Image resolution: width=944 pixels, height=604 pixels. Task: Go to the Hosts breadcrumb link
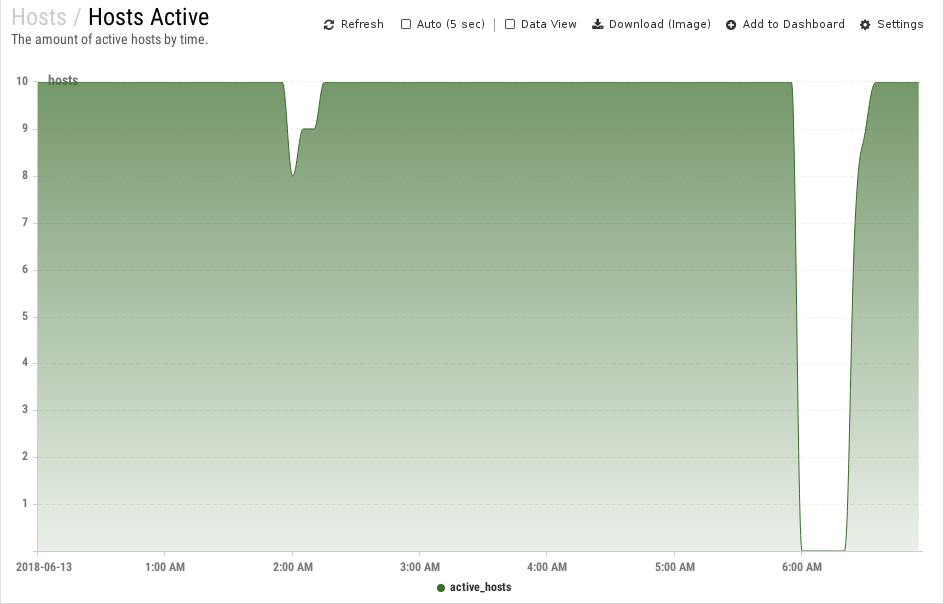click(x=39, y=17)
